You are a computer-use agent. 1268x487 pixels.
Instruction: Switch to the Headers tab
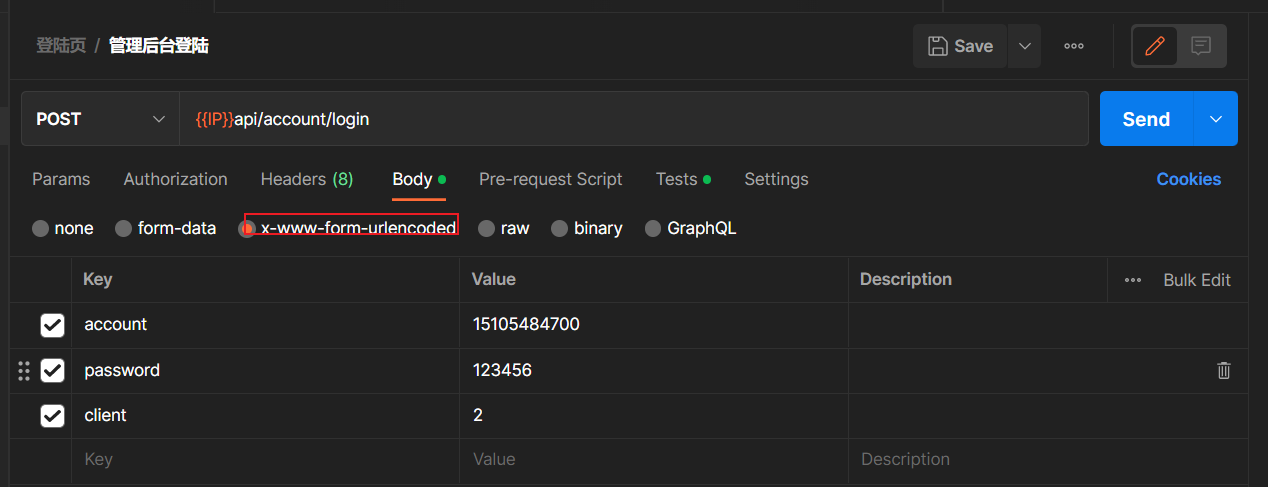point(306,179)
